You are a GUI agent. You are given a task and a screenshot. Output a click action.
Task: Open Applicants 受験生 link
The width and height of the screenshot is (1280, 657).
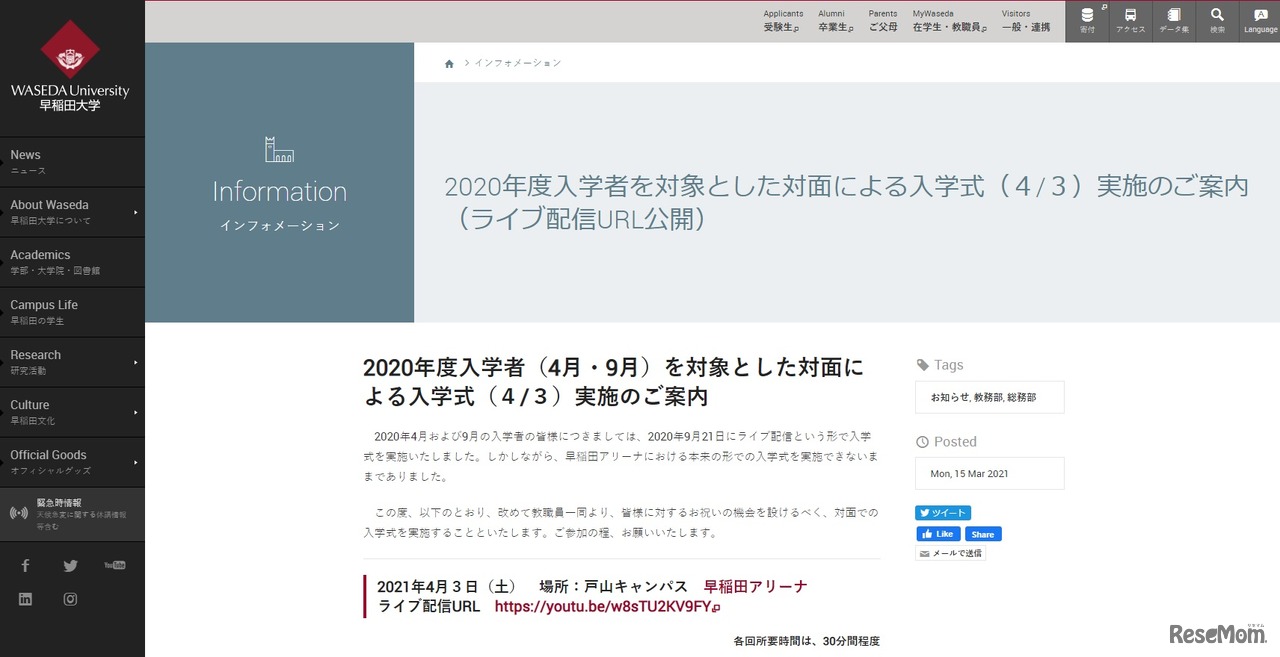tap(783, 21)
